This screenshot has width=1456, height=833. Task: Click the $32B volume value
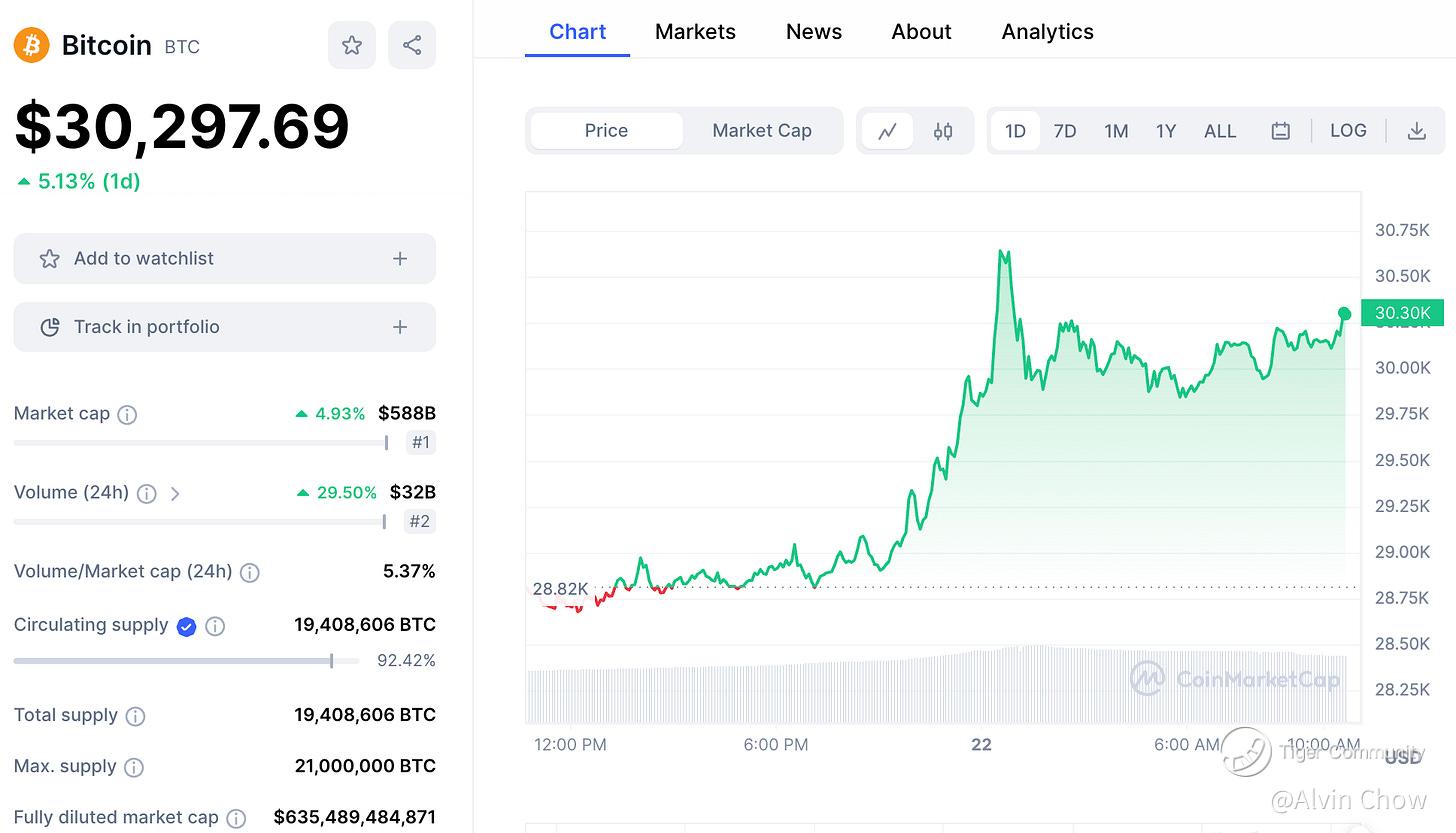click(413, 493)
